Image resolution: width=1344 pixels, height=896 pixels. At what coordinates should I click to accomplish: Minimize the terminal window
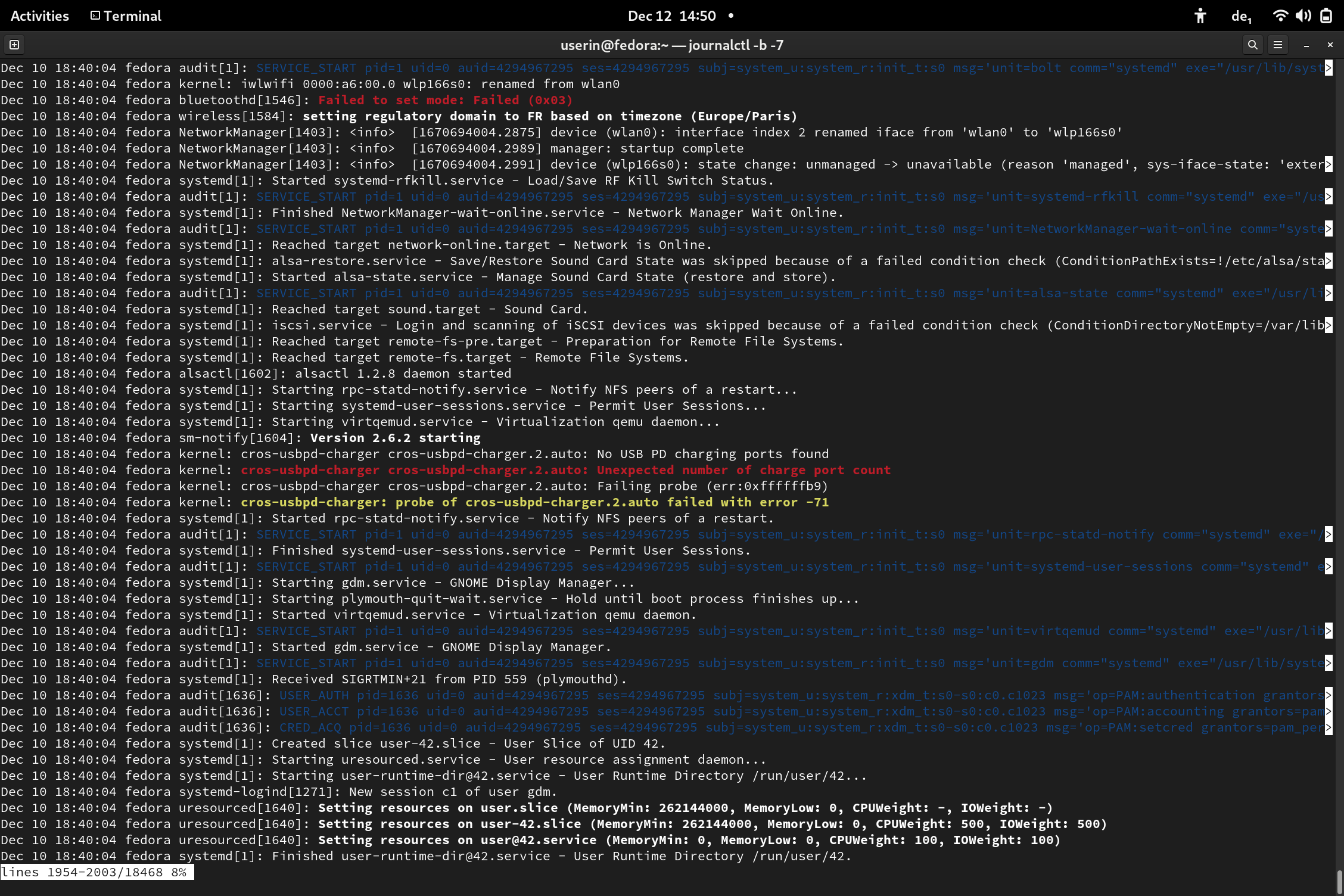pyautogui.click(x=1306, y=45)
